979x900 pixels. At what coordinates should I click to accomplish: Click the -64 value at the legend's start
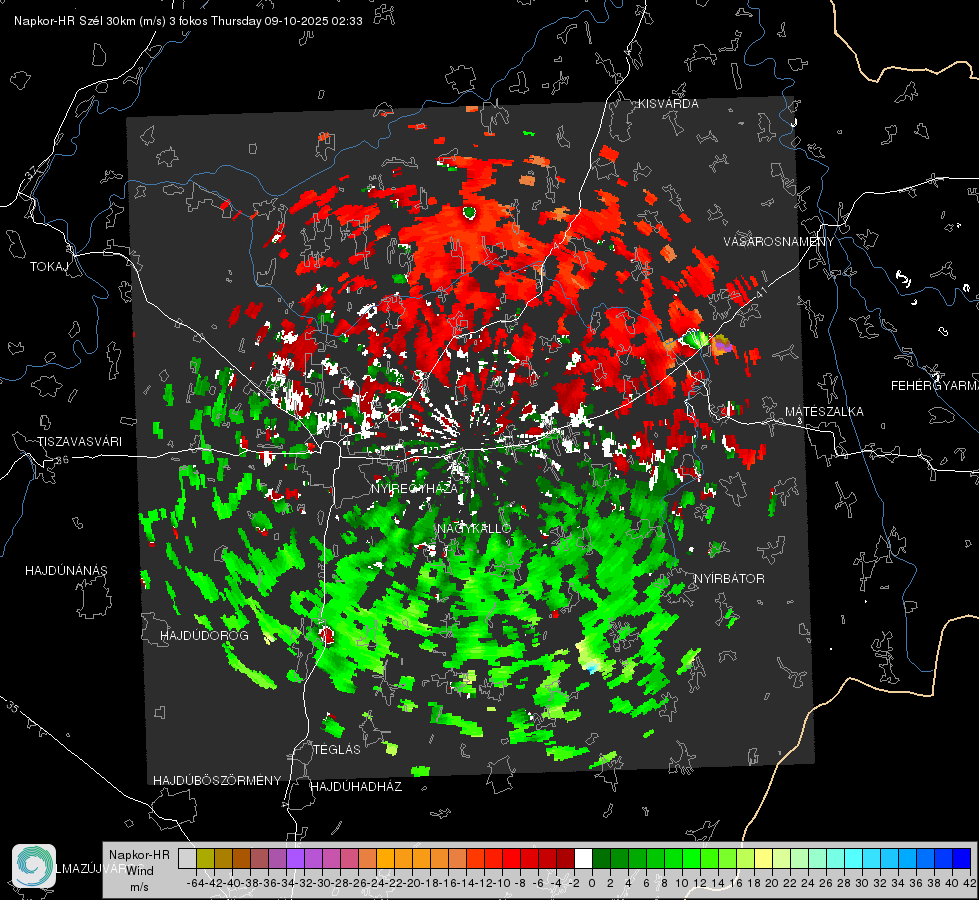point(196,883)
